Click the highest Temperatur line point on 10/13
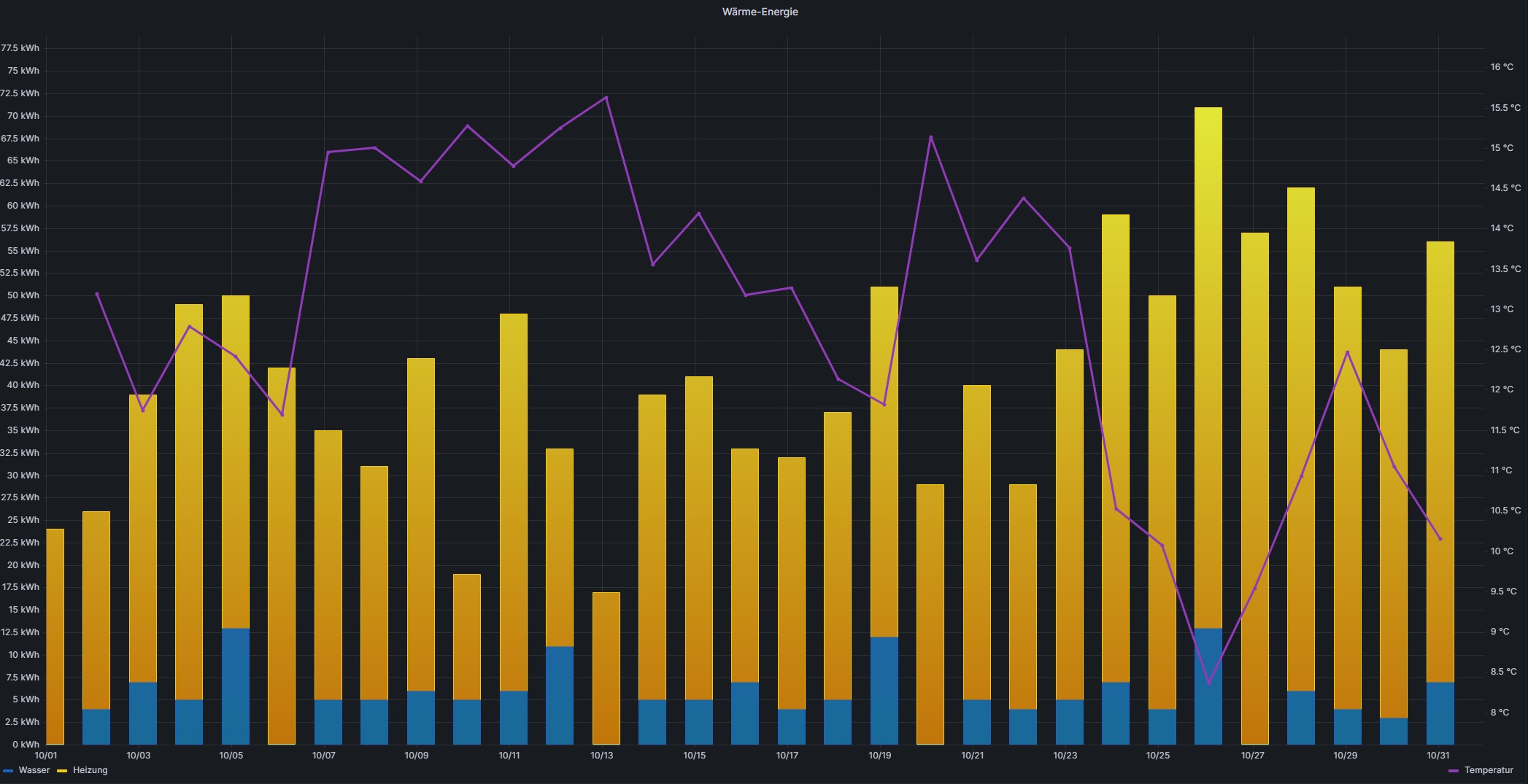The width and height of the screenshot is (1528, 784). [606, 98]
